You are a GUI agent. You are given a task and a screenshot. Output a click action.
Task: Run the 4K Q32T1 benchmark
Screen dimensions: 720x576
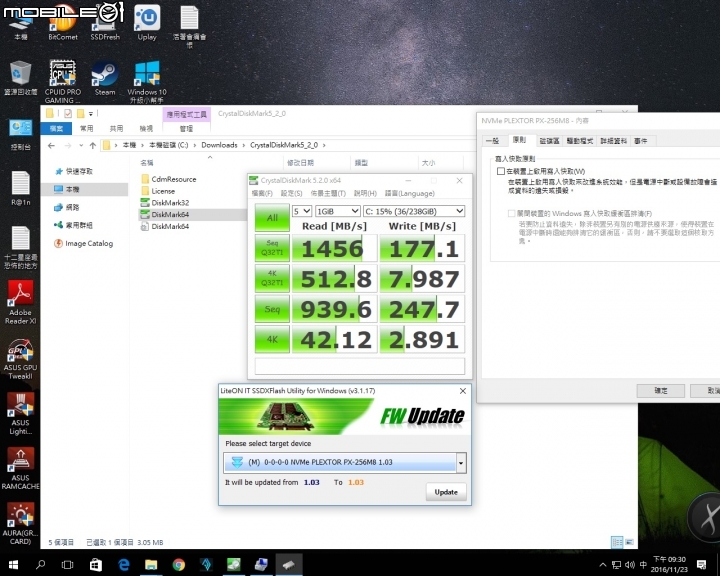(x=272, y=278)
